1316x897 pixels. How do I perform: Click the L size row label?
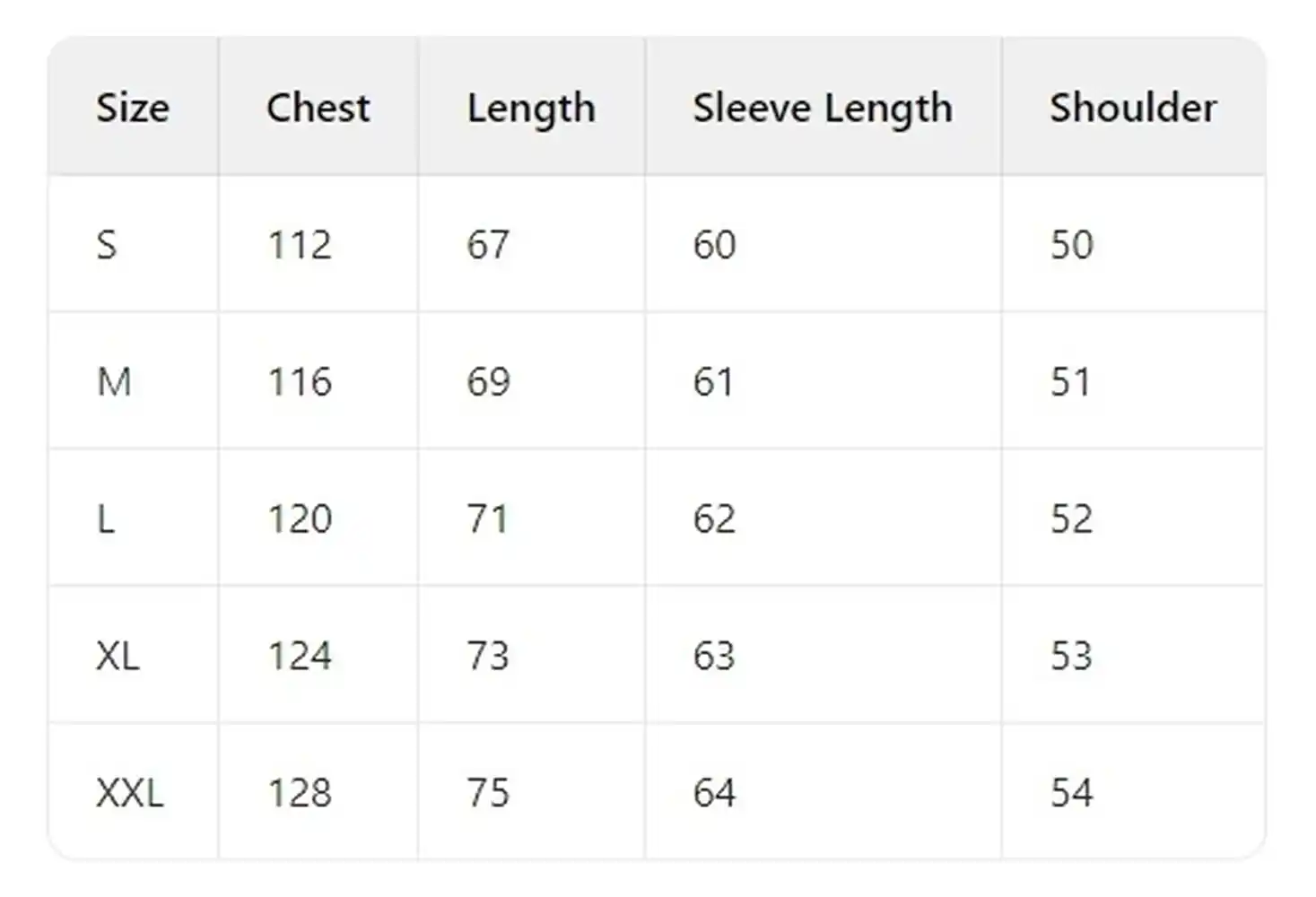click(106, 519)
